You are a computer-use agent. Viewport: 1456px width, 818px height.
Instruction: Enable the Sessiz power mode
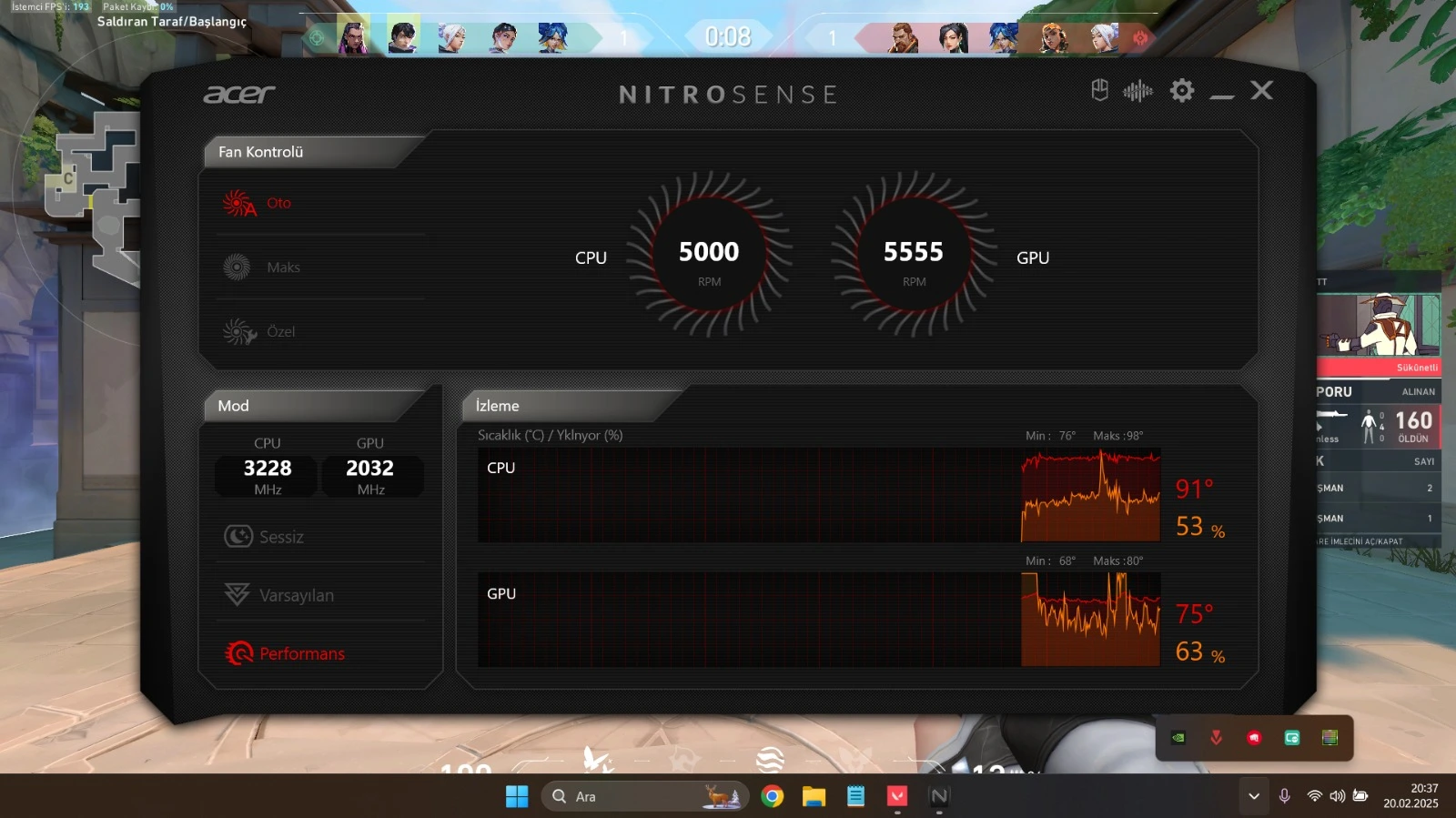point(264,537)
